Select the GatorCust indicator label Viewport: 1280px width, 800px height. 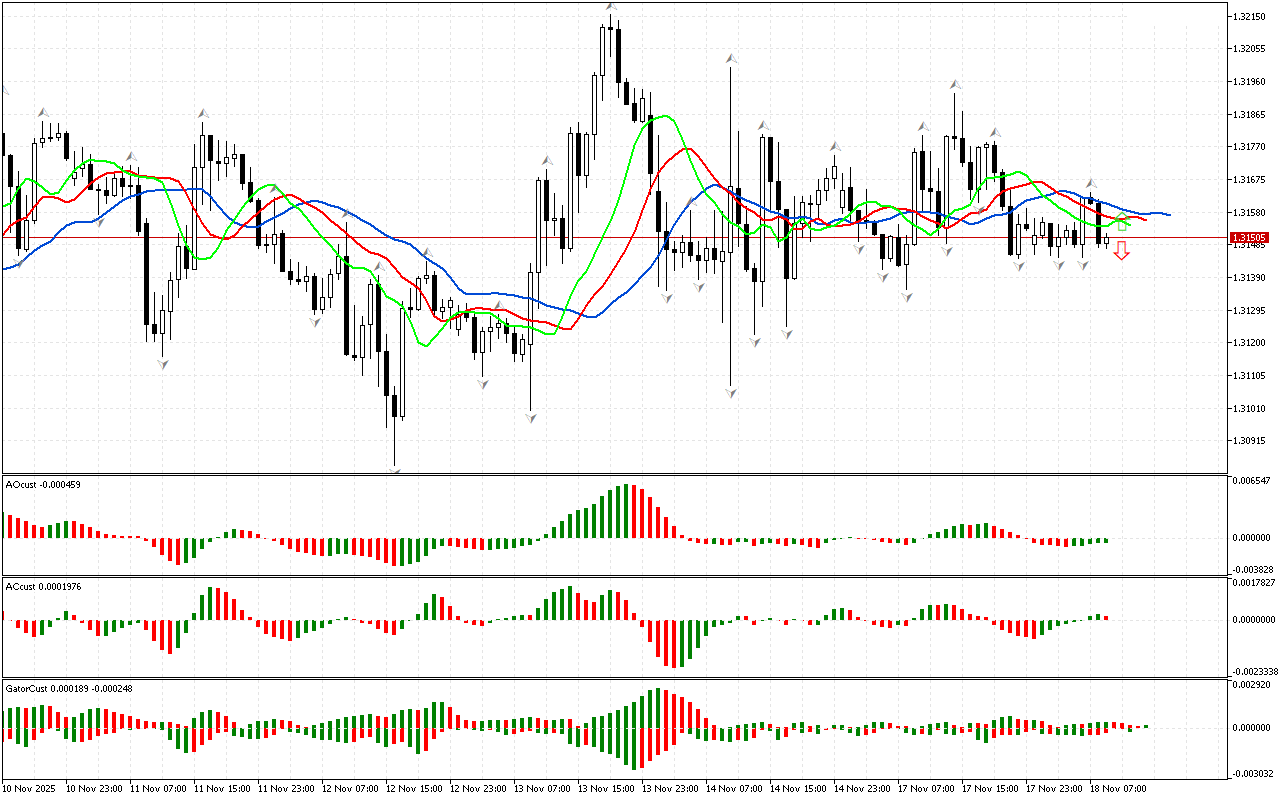coord(68,688)
